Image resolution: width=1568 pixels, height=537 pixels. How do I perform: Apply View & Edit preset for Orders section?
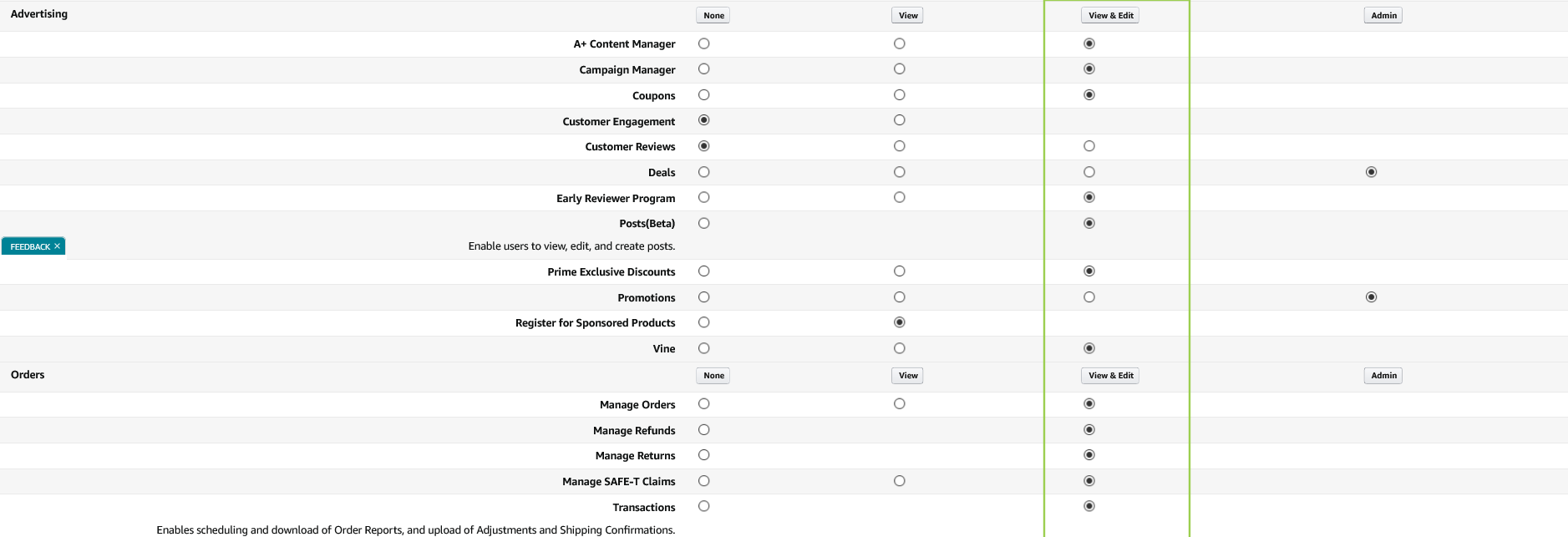(x=1109, y=375)
